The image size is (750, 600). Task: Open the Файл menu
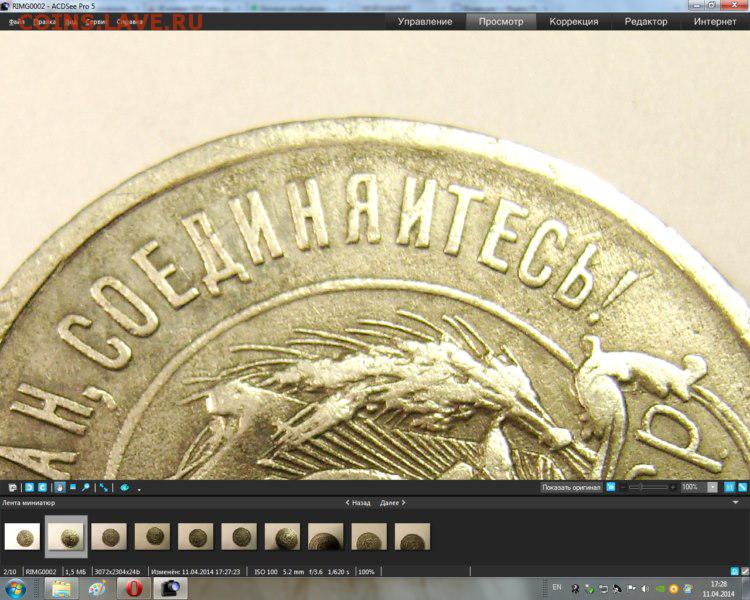click(17, 22)
